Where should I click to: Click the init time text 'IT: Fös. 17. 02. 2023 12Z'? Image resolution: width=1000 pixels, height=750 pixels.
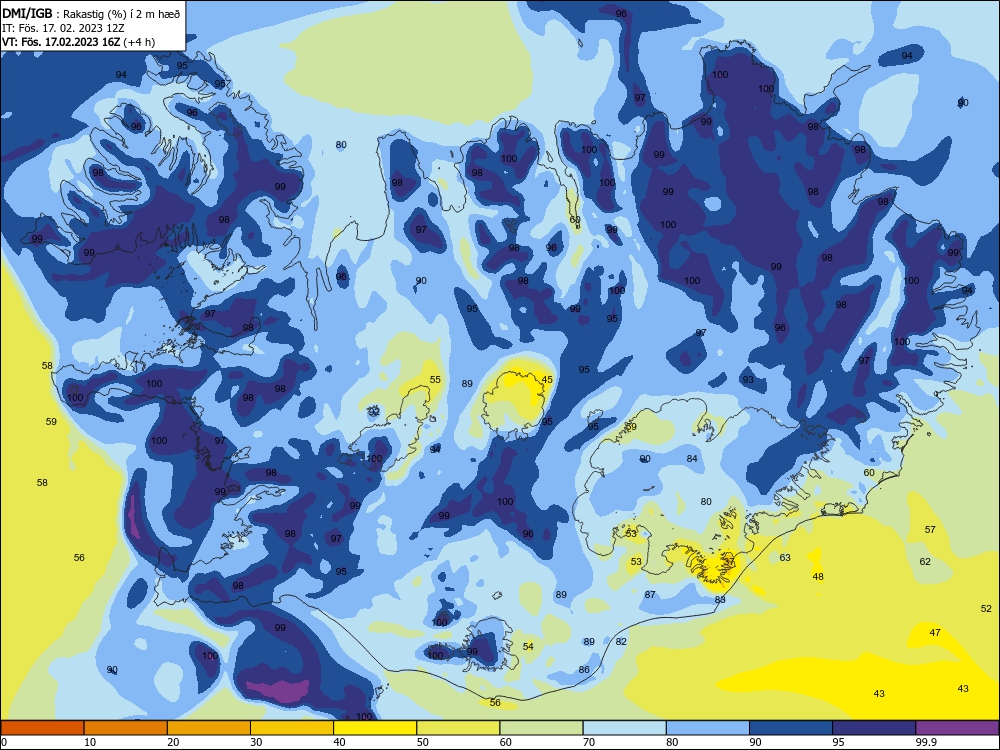point(63,28)
